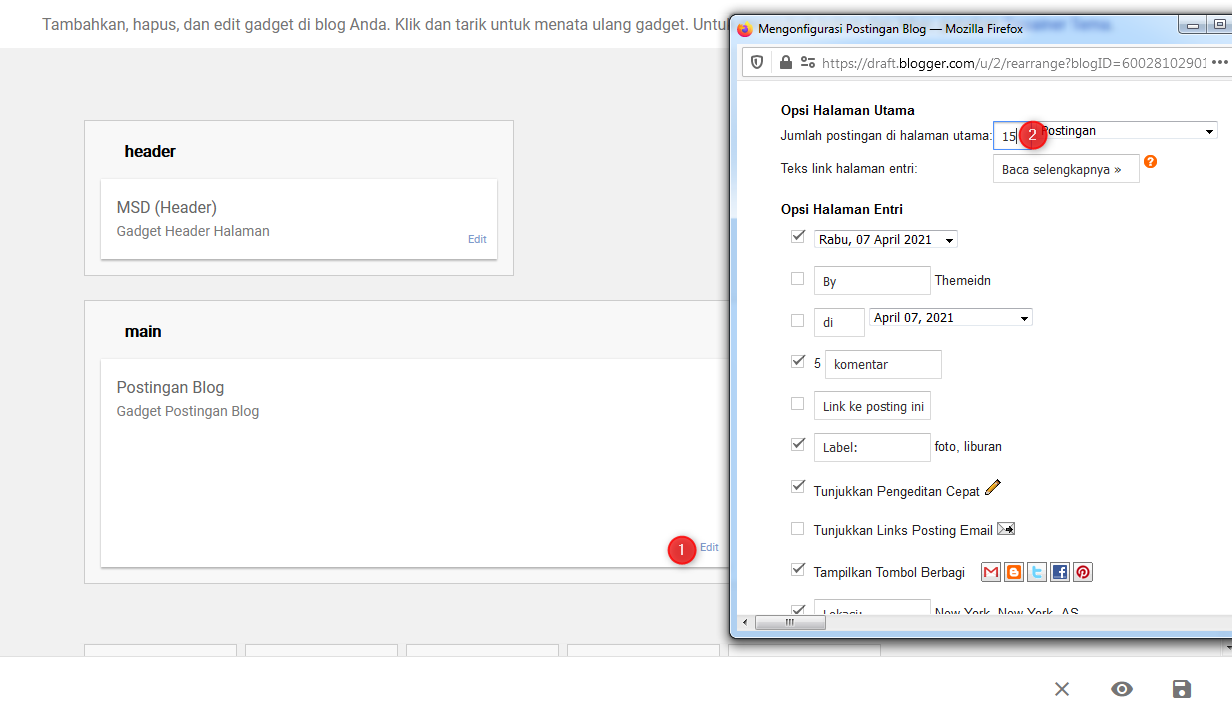Click the orange help question mark icon
The image size is (1232, 716).
pos(1150,161)
